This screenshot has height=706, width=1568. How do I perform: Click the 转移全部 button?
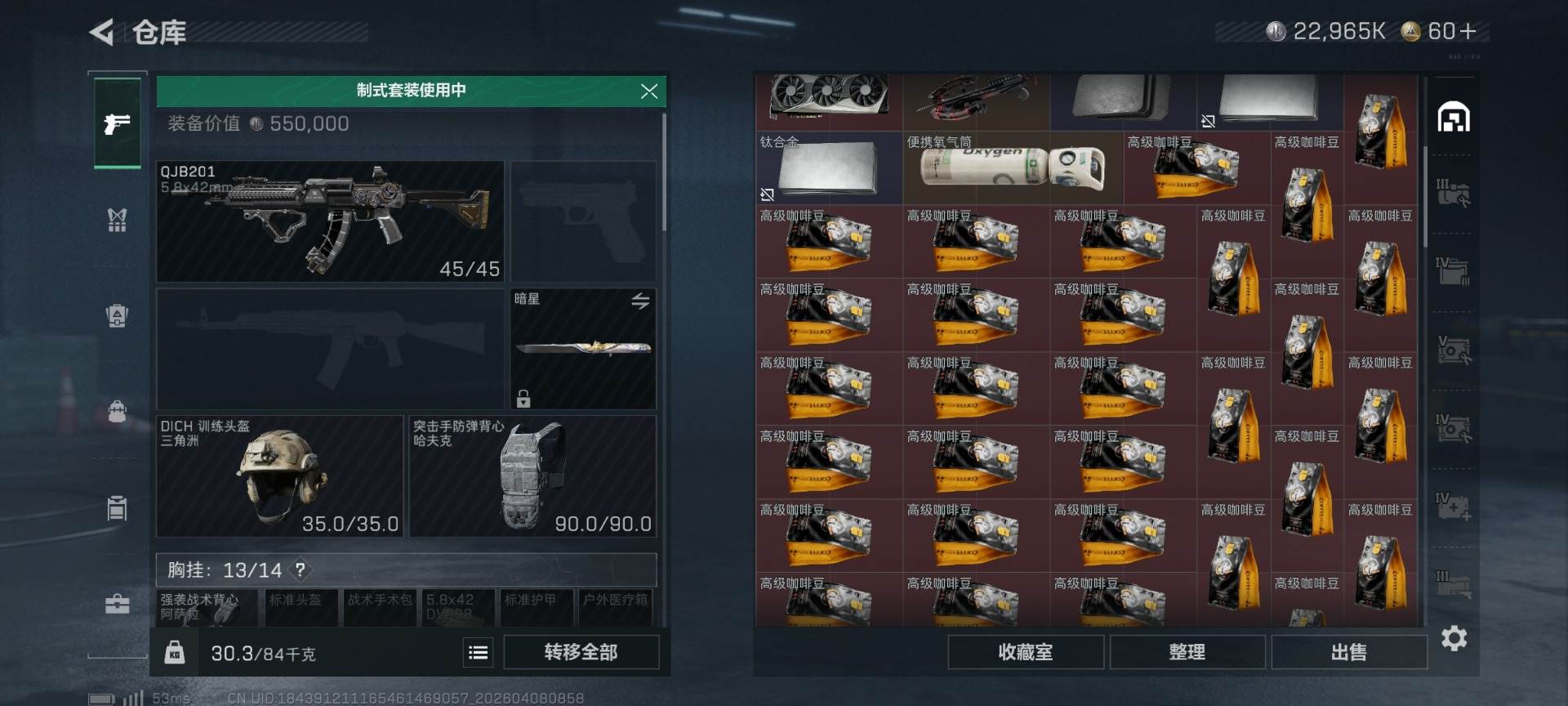coord(581,652)
